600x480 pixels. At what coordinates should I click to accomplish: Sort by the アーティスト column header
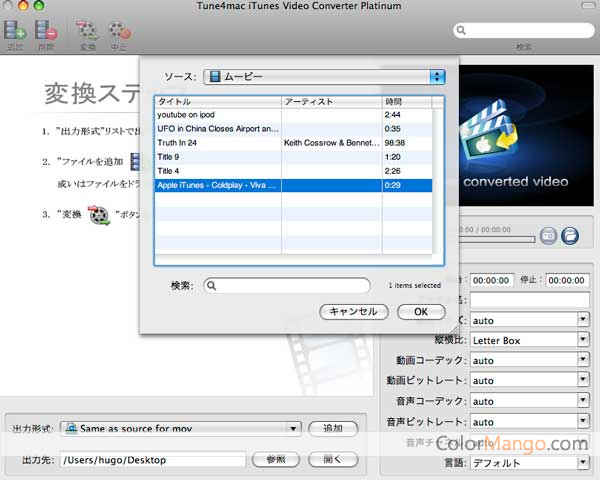click(332, 101)
